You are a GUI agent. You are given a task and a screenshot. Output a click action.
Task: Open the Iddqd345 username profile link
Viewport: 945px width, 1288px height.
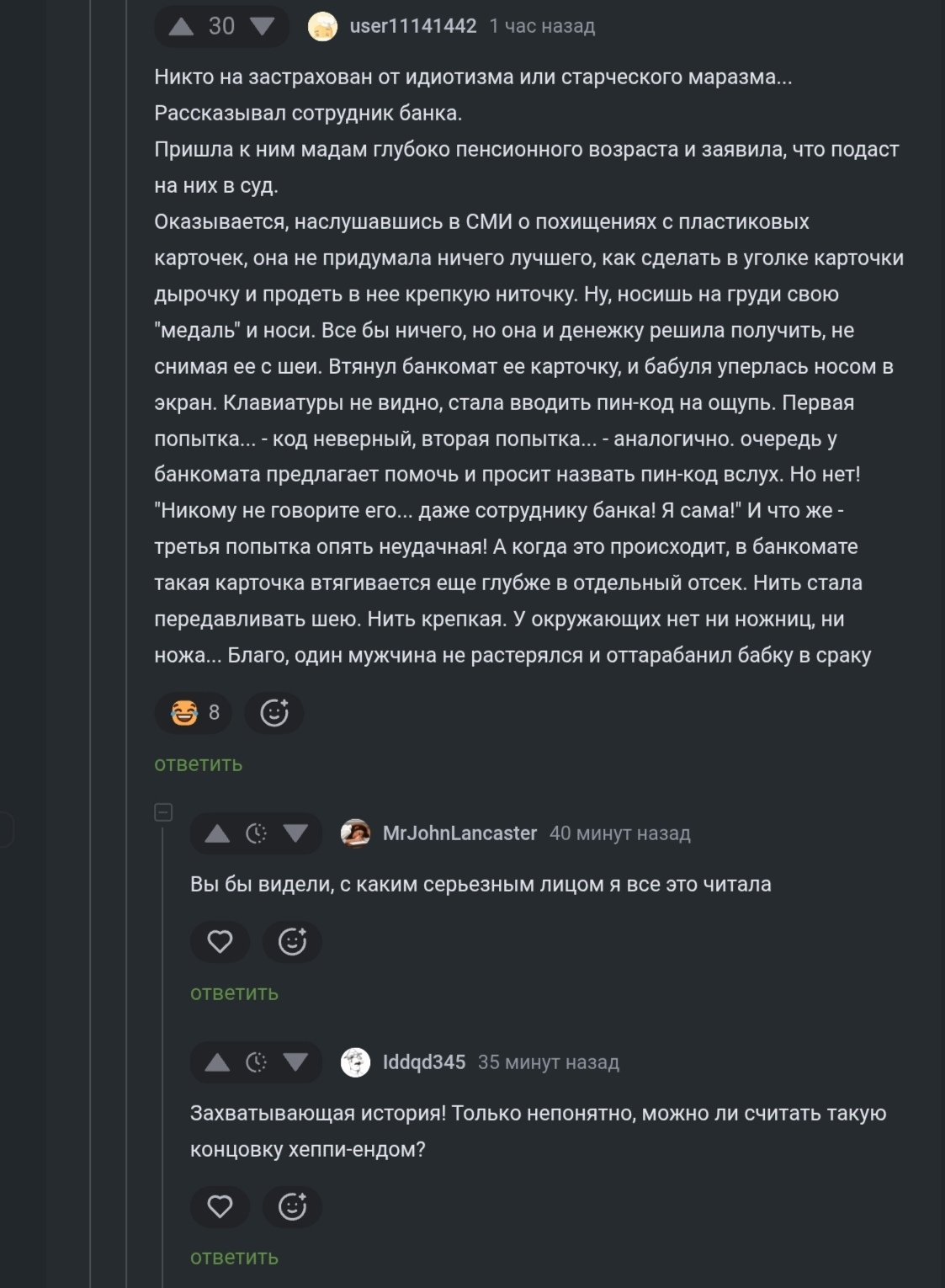click(x=423, y=1062)
